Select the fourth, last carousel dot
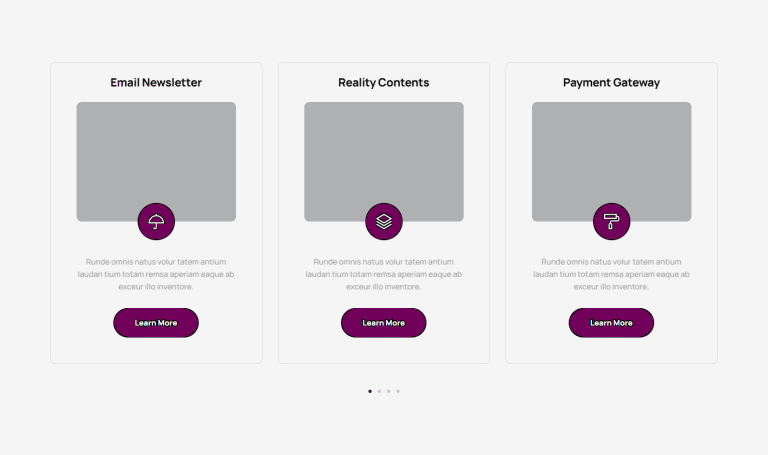This screenshot has width=768, height=455. [398, 391]
